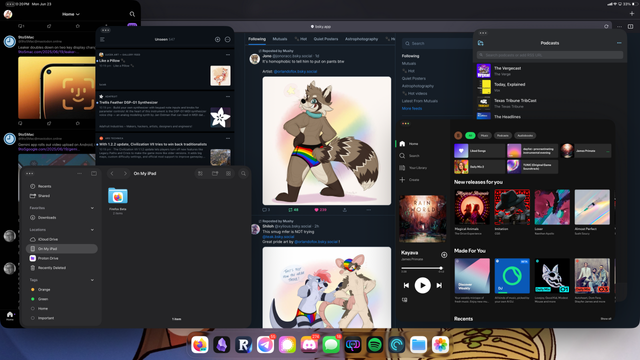
Task: Skip to next track in Spotify
Action: (x=439, y=285)
